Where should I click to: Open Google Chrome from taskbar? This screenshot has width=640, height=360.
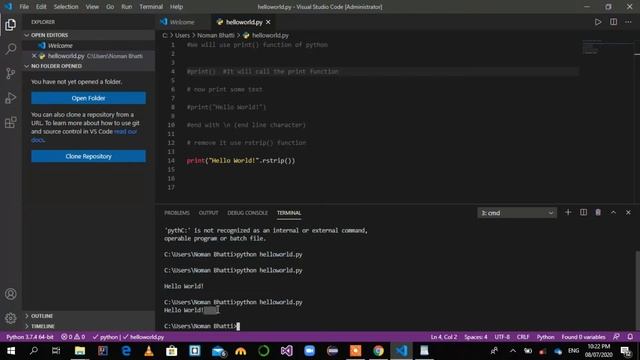(378, 351)
